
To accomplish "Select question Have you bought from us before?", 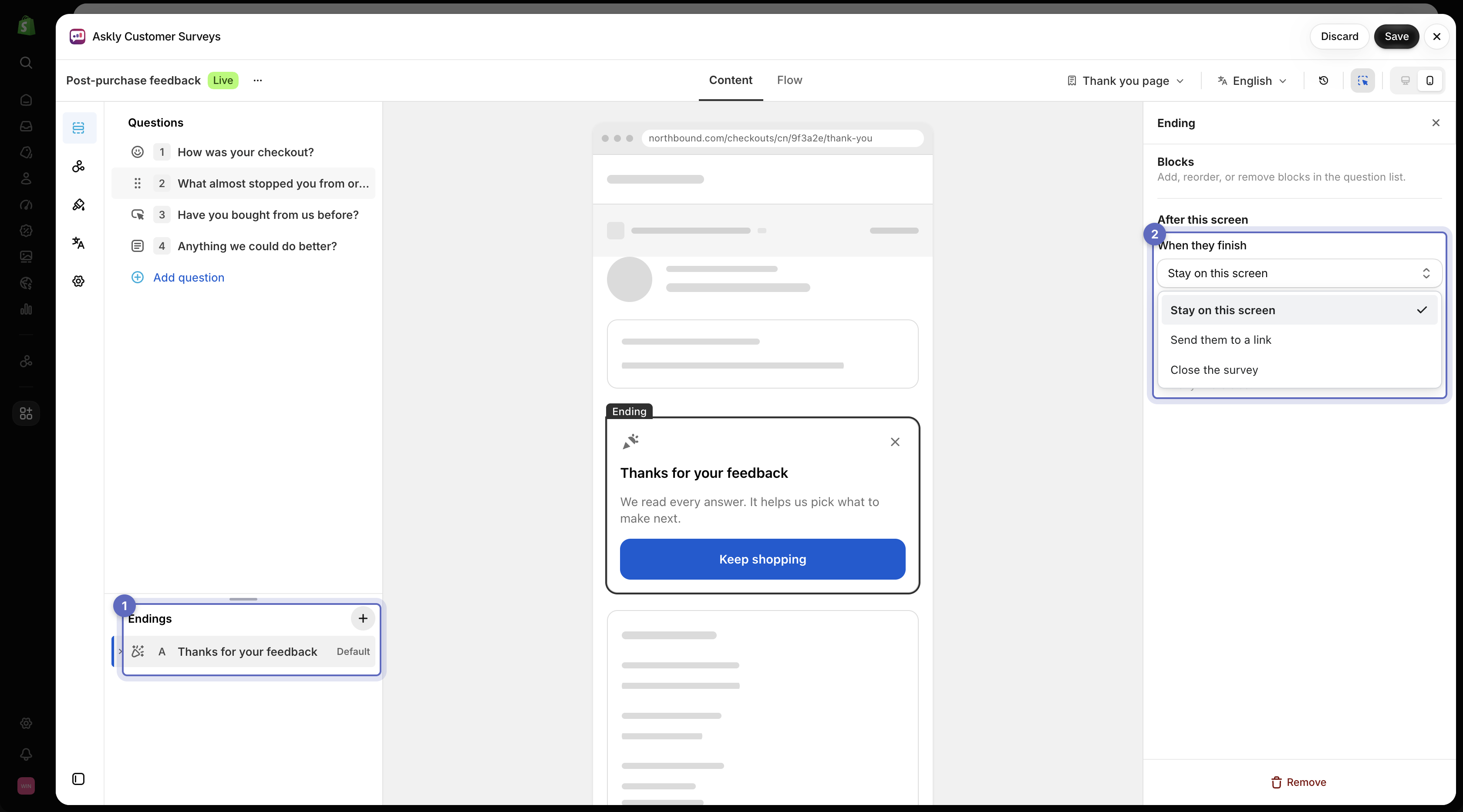I will [x=243, y=215].
